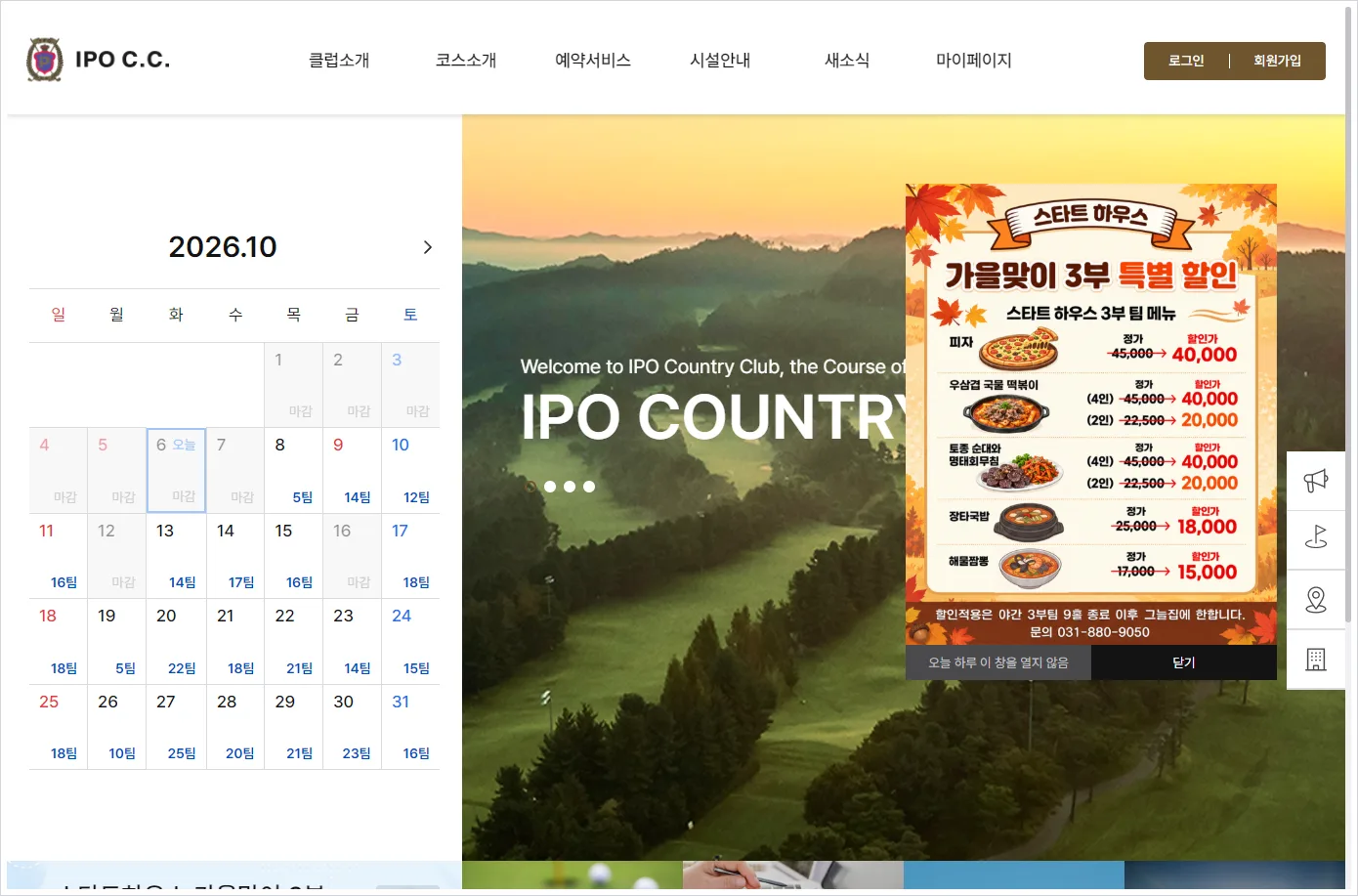
Task: Select October 24 with 15팀
Action: point(411,641)
